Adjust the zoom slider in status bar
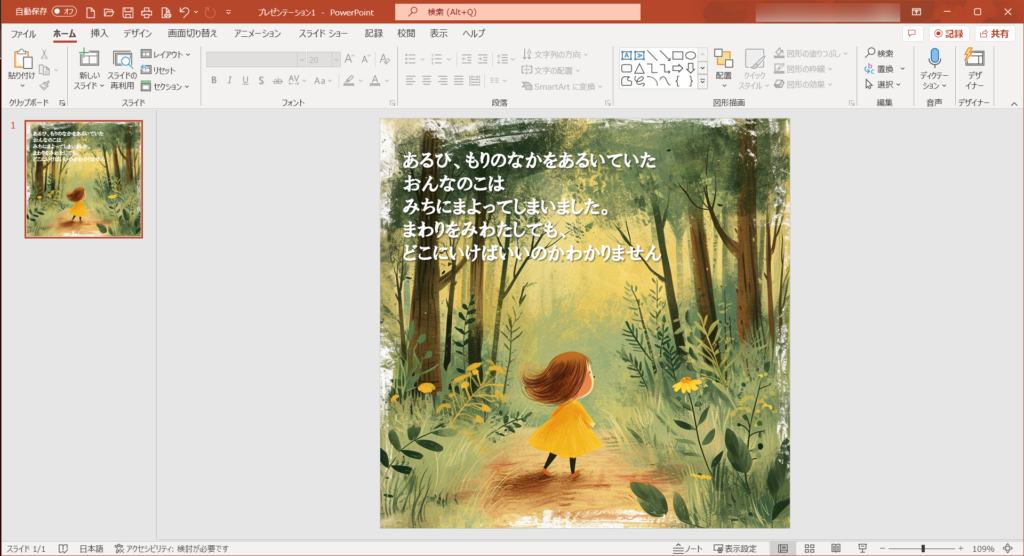Viewport: 1024px width, 556px height. pos(923,548)
